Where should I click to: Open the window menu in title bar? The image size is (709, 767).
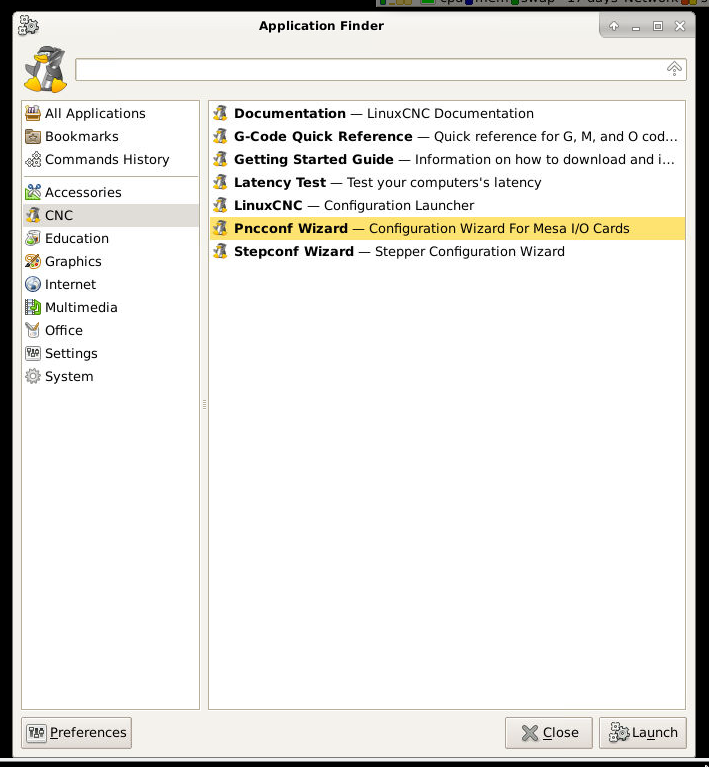(29, 25)
